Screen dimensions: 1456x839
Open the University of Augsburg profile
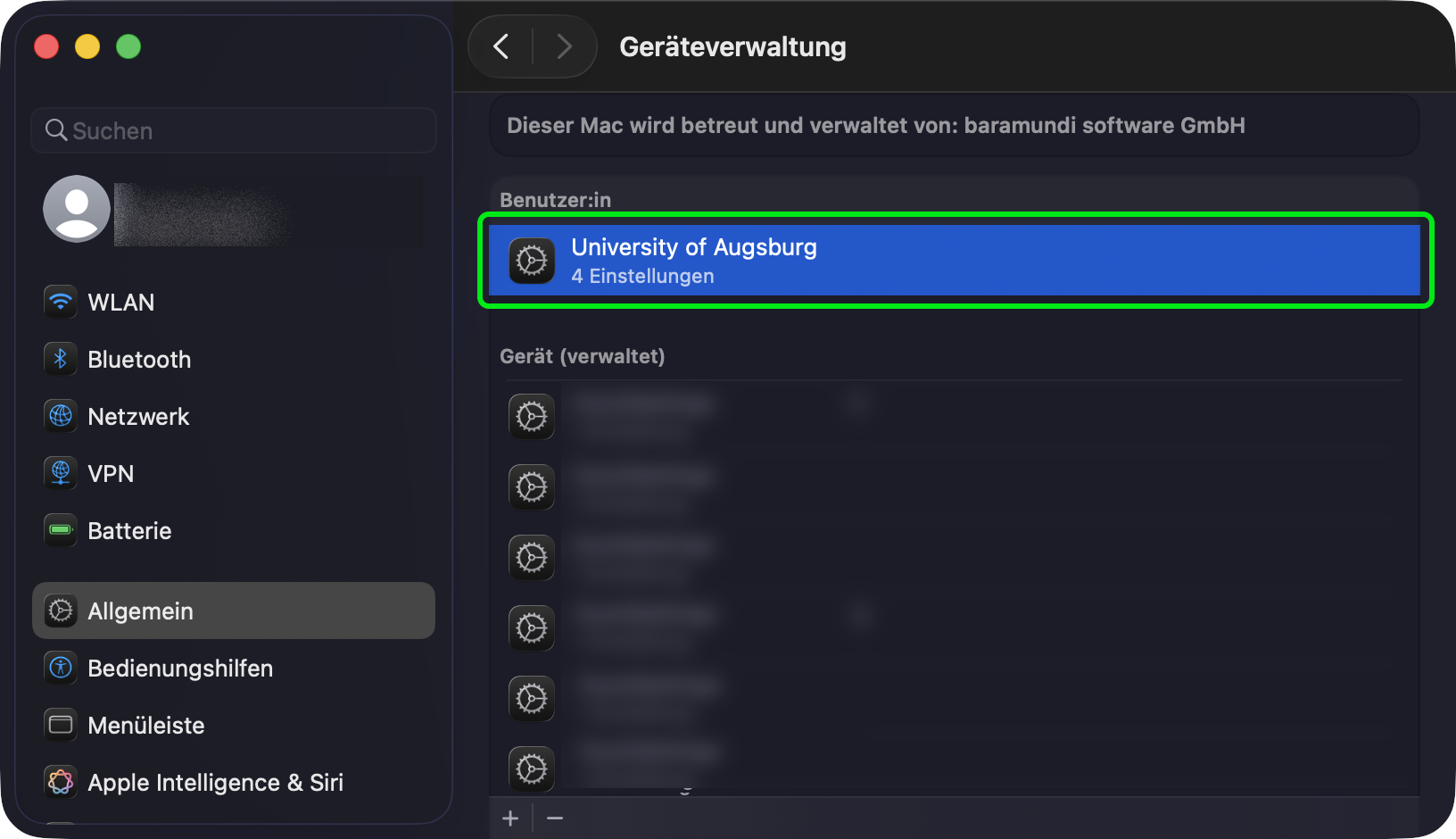coord(955,261)
